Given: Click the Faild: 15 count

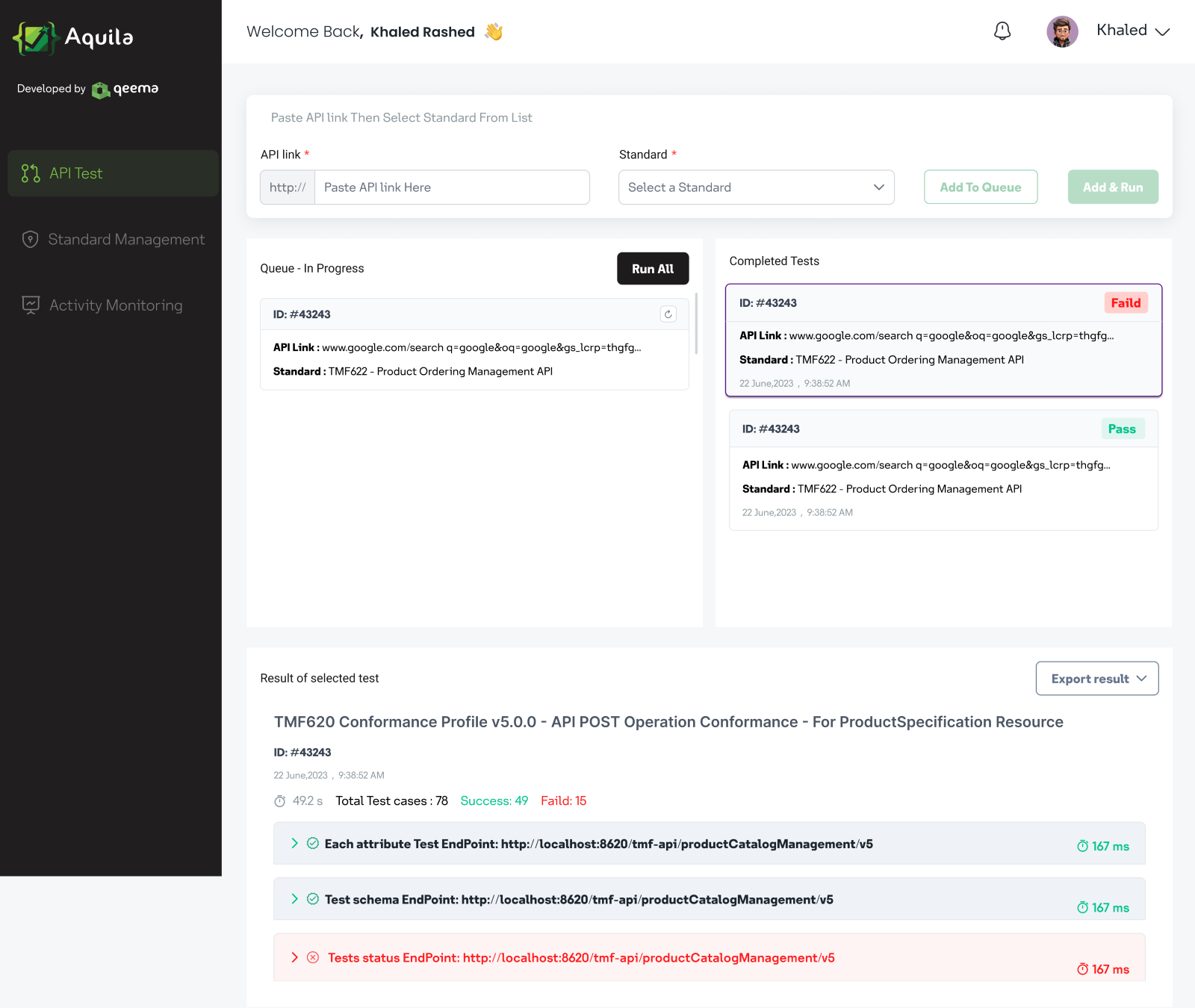Looking at the screenshot, I should [x=564, y=800].
